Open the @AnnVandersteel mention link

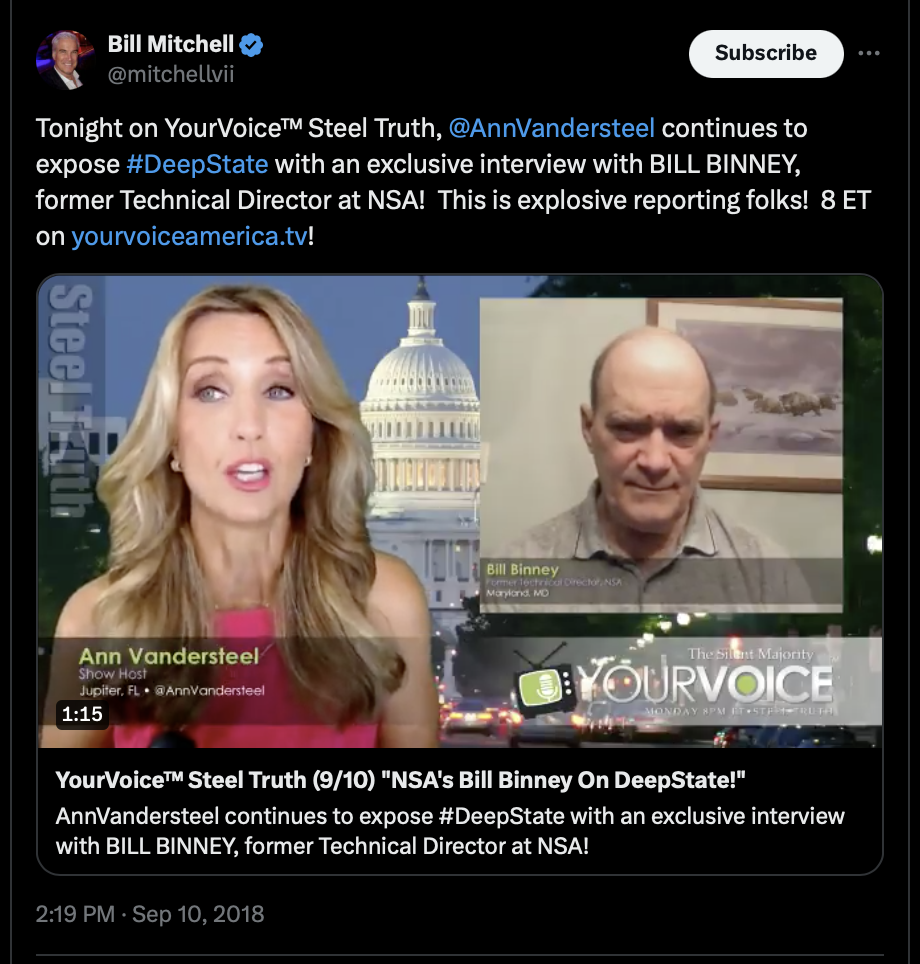[x=552, y=128]
